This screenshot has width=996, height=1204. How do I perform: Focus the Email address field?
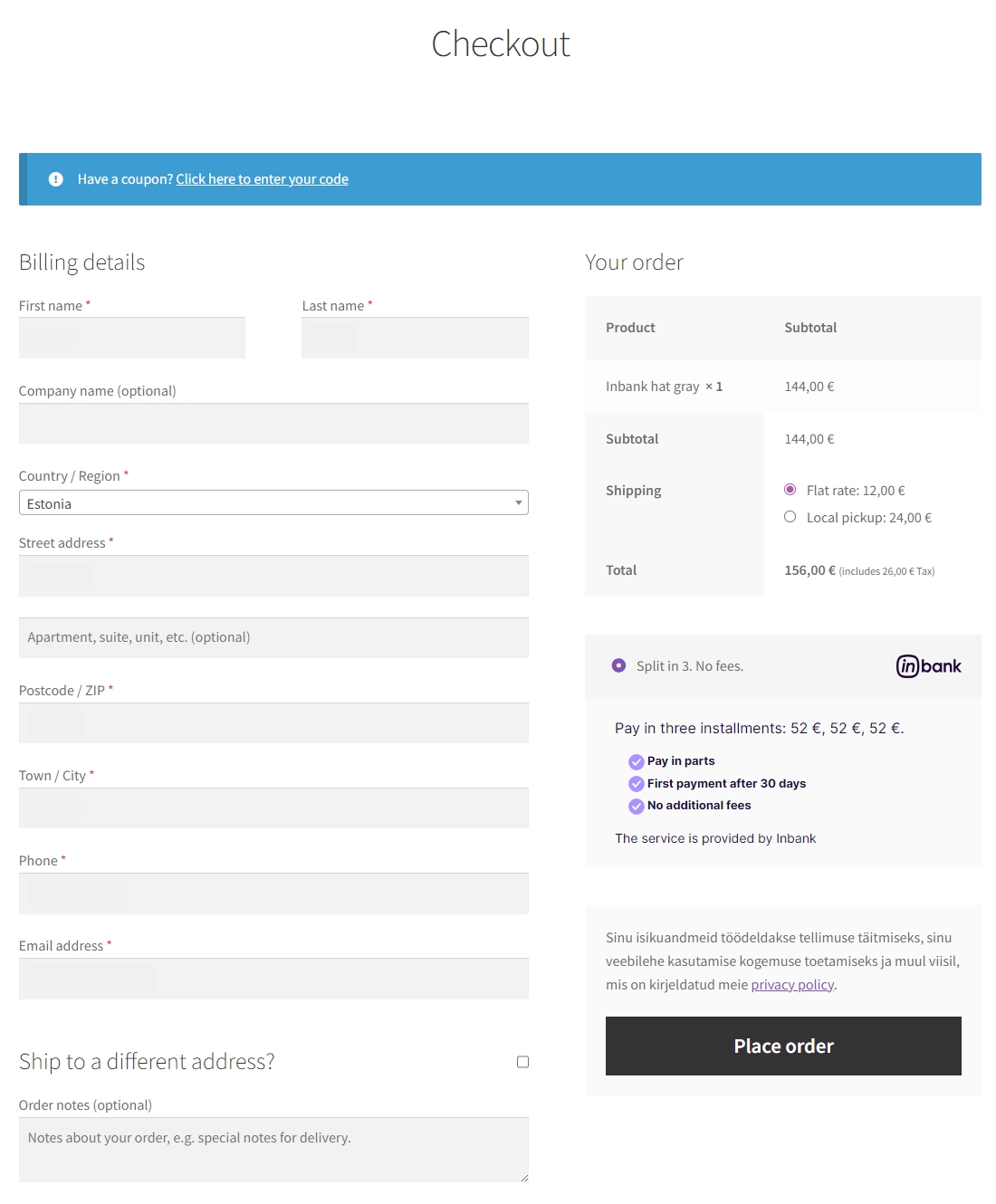point(273,979)
